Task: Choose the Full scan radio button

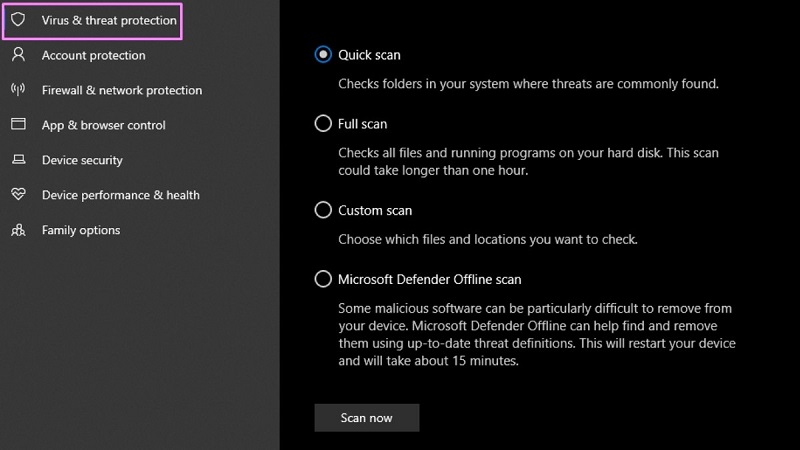Action: (x=323, y=124)
